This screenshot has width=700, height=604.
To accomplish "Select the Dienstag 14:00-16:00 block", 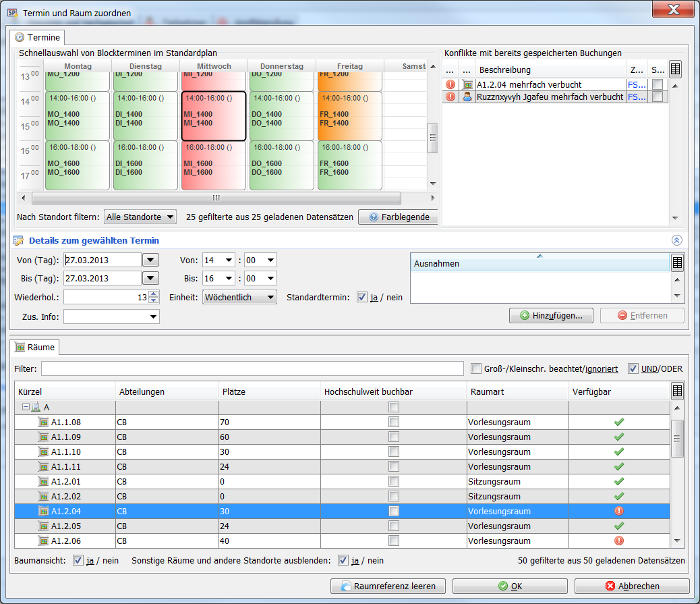I will [x=145, y=116].
